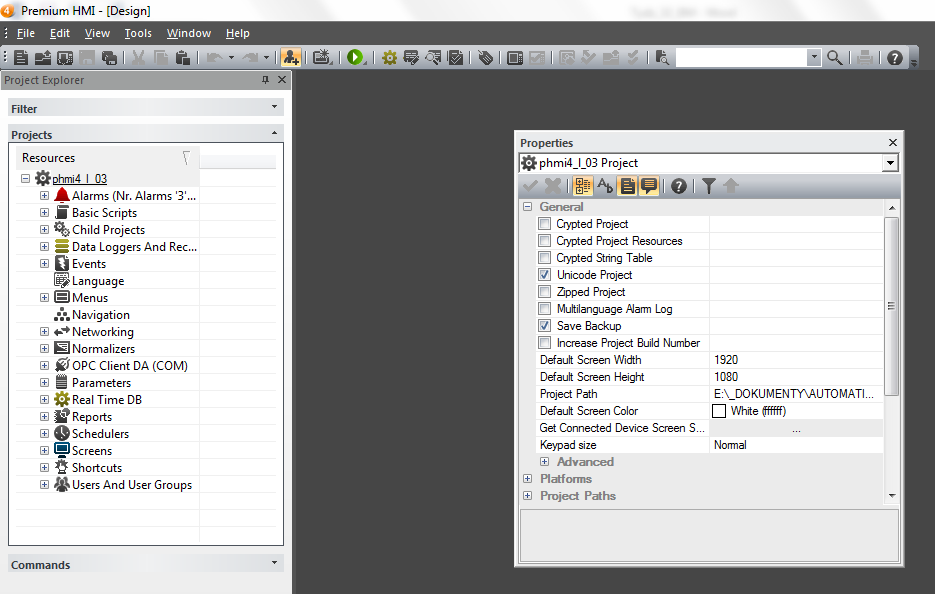The image size is (935, 594).
Task: Click the edit comment toolbar icon
Action: pos(411,57)
